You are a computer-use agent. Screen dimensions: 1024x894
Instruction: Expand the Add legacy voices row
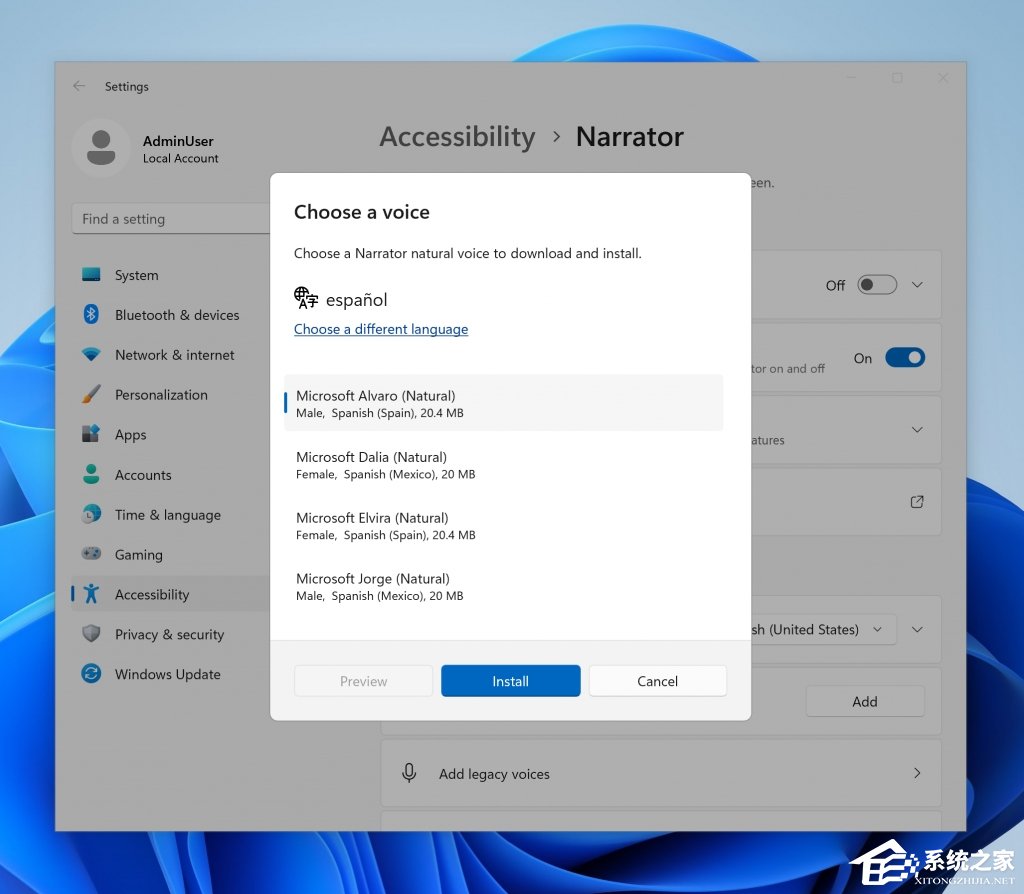click(x=916, y=773)
